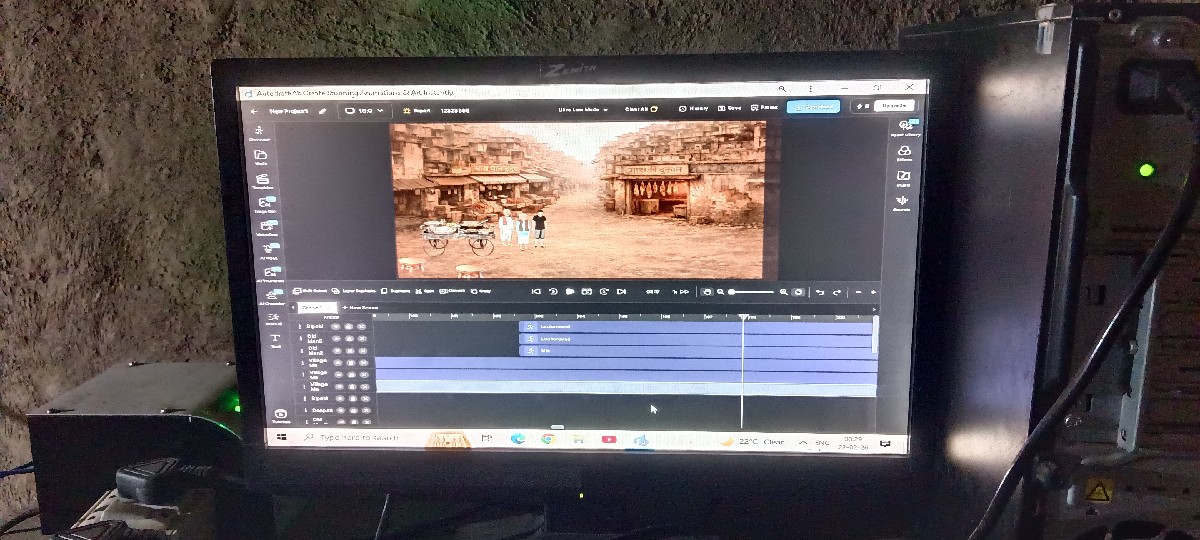1200x540 pixels.
Task: Click the blue Download button
Action: point(813,107)
